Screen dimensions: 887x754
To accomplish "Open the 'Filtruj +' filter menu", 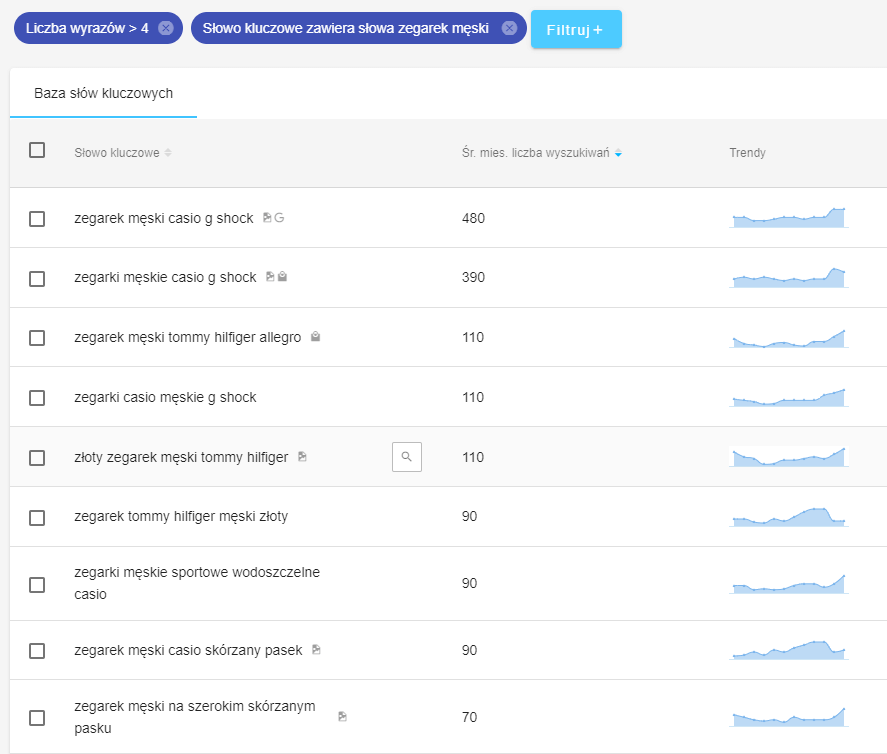I will pos(576,29).
